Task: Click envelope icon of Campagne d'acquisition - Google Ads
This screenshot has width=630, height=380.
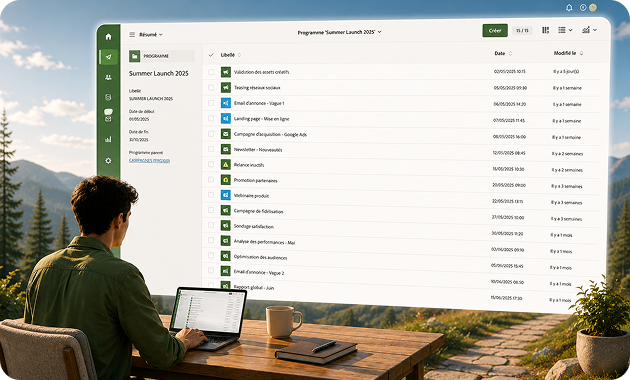Action: point(226,134)
